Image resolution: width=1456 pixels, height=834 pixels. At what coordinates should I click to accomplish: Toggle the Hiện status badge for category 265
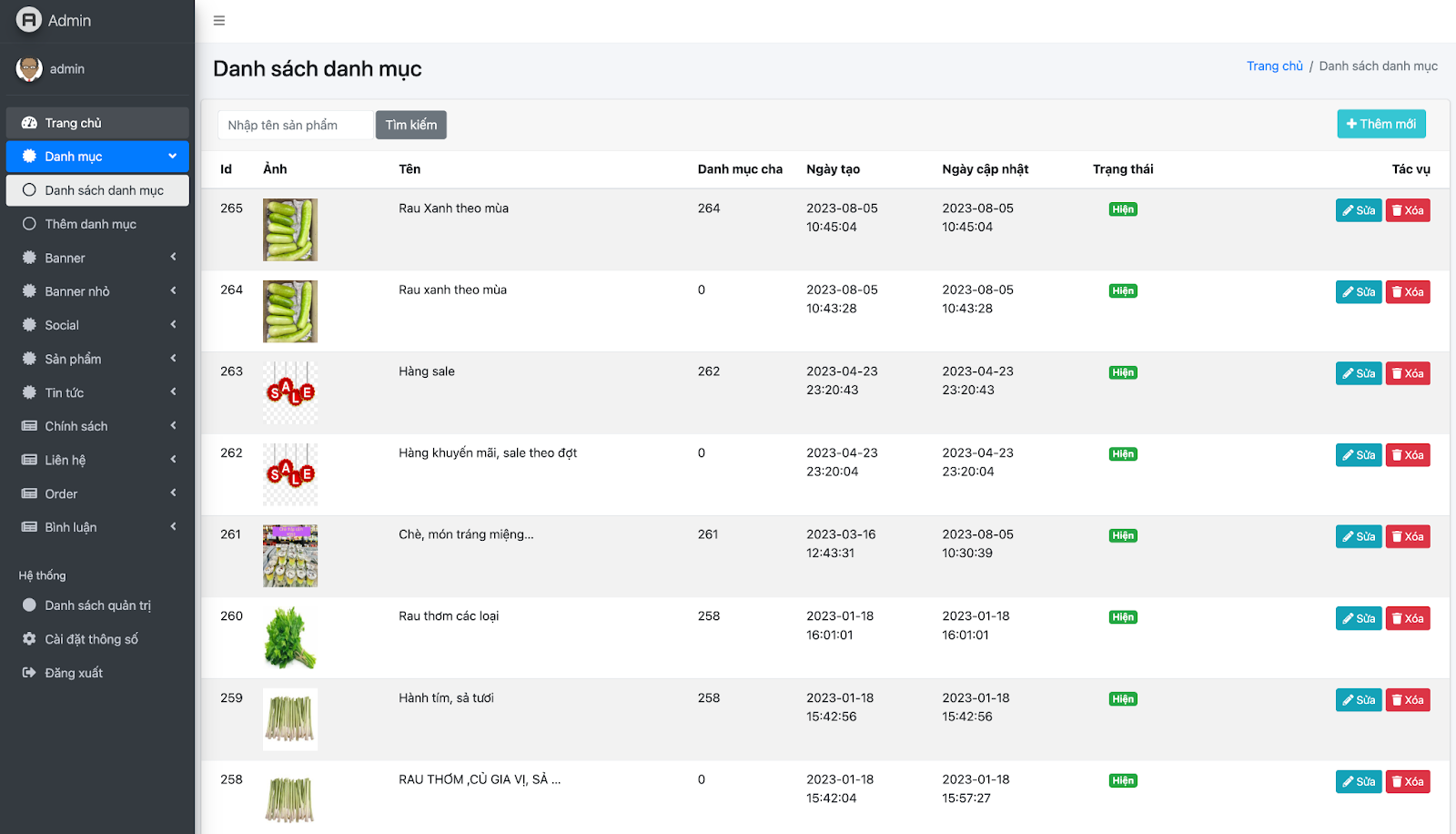tap(1123, 209)
